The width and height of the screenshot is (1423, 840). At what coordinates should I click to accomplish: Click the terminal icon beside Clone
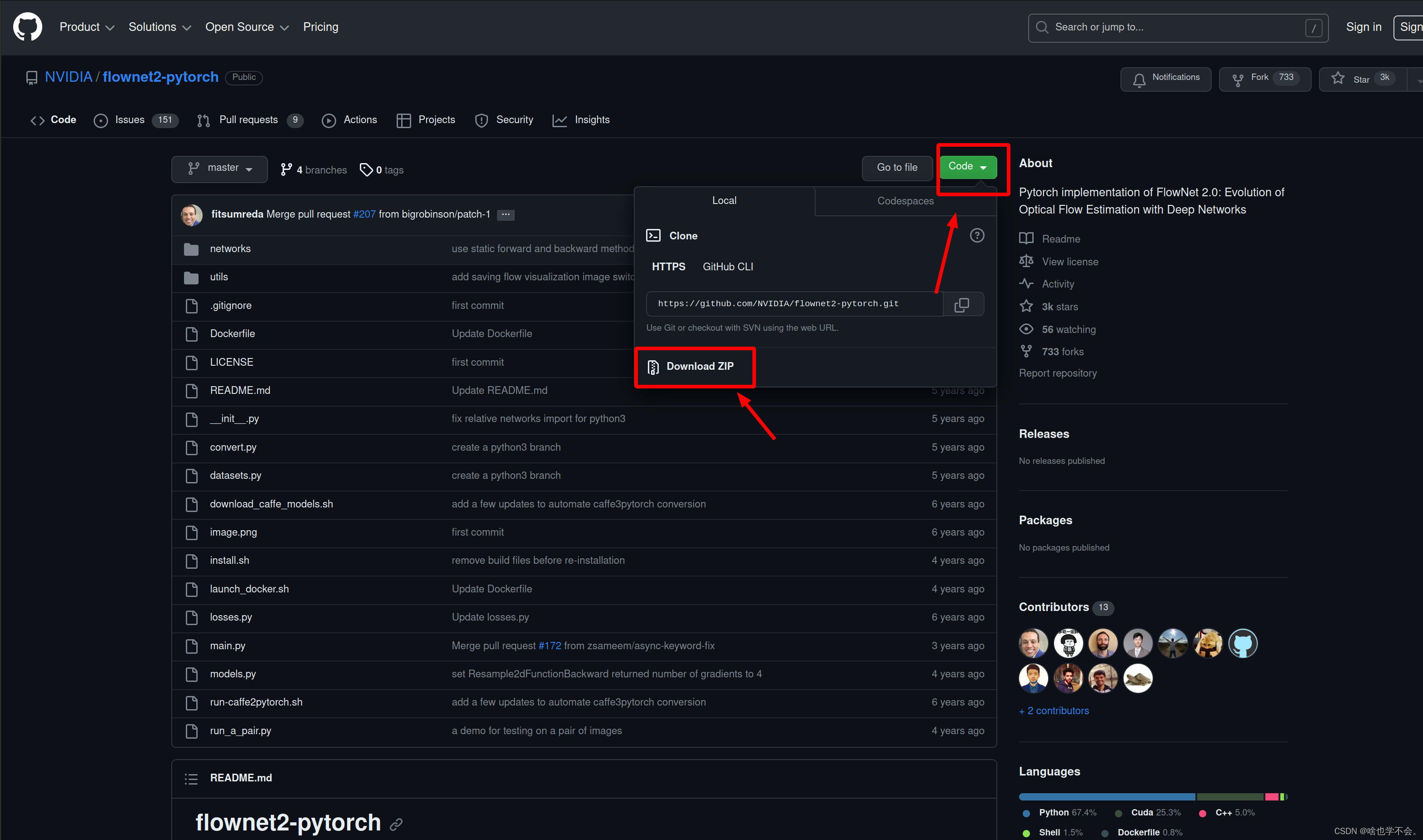click(x=653, y=235)
